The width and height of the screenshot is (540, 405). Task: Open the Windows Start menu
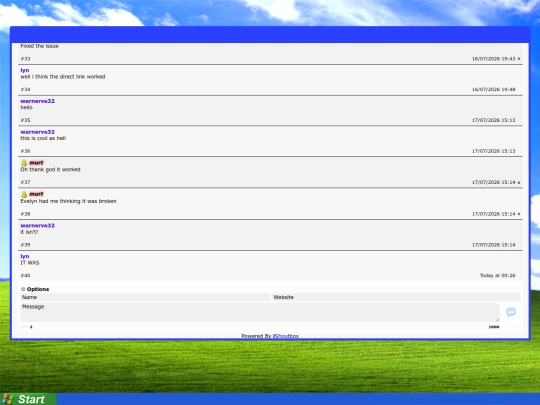click(28, 399)
